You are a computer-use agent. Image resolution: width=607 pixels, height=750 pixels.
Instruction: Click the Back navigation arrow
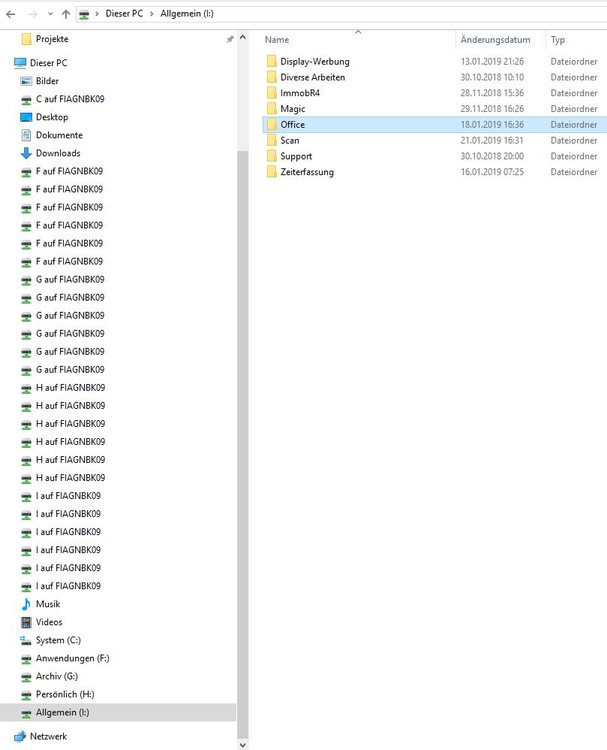(11, 14)
